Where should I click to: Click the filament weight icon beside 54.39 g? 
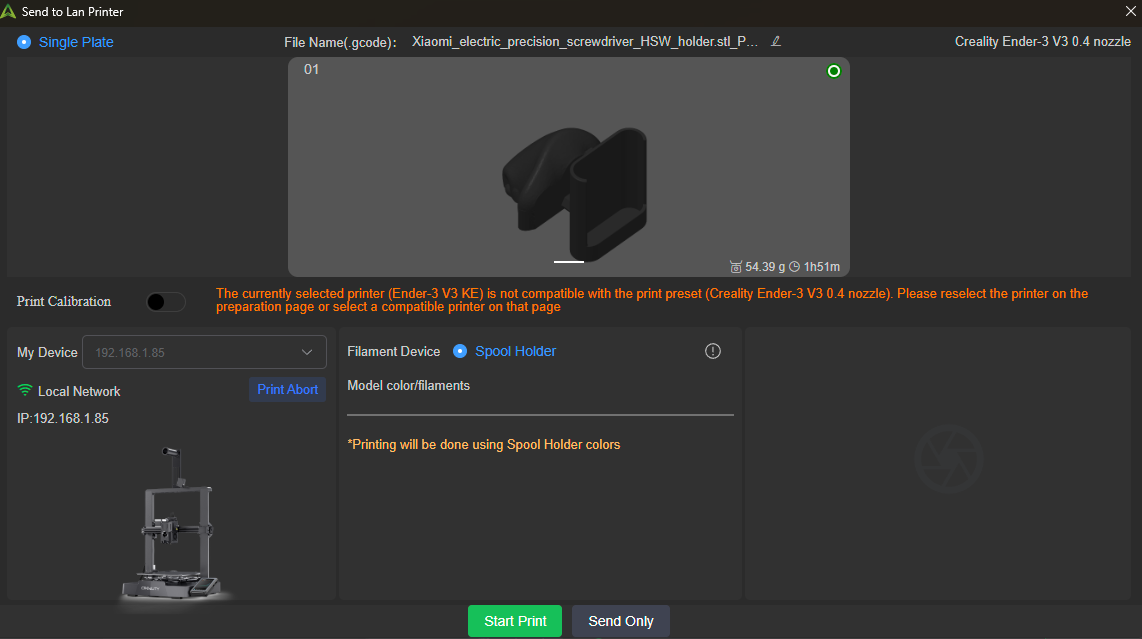pyautogui.click(x=736, y=267)
